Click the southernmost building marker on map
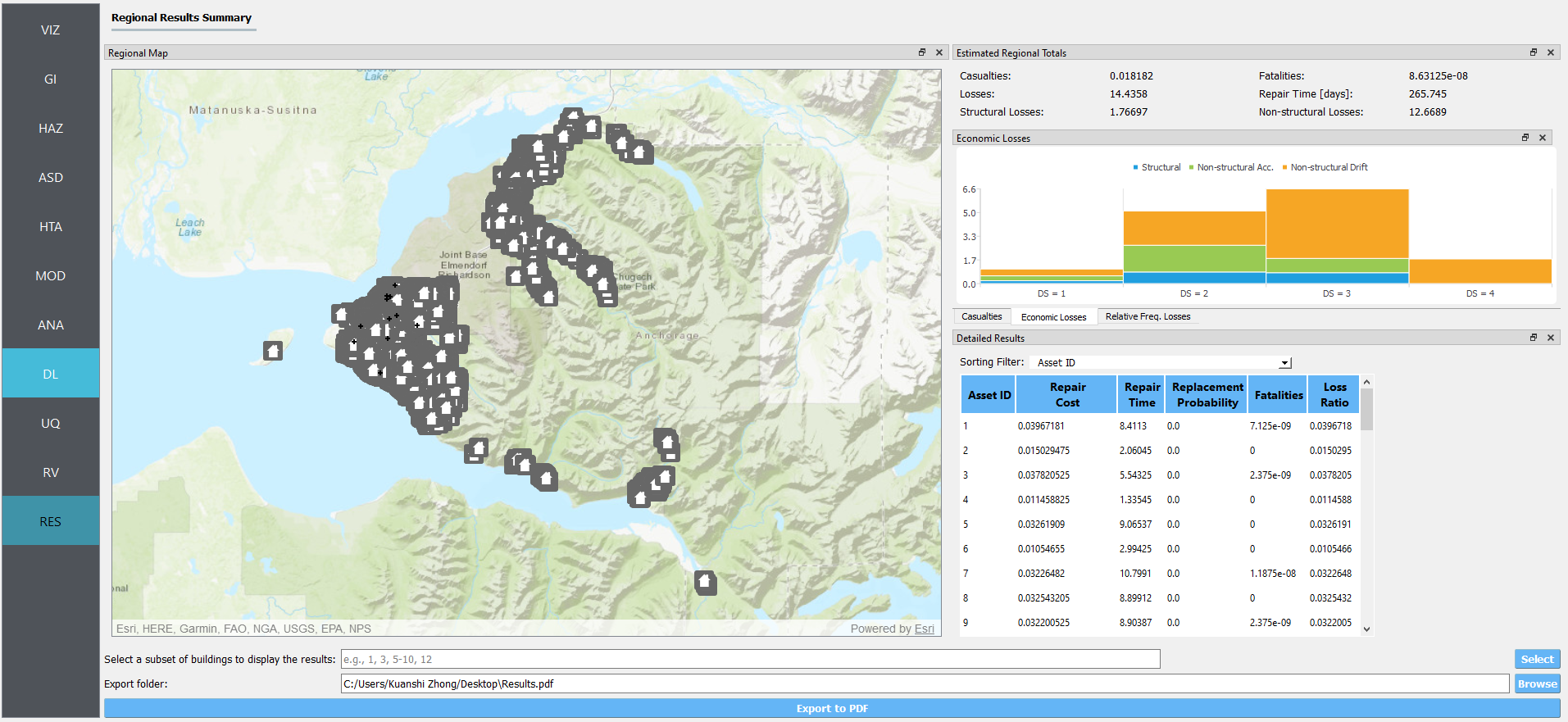Screen dimensions: 1568x722 click(705, 582)
